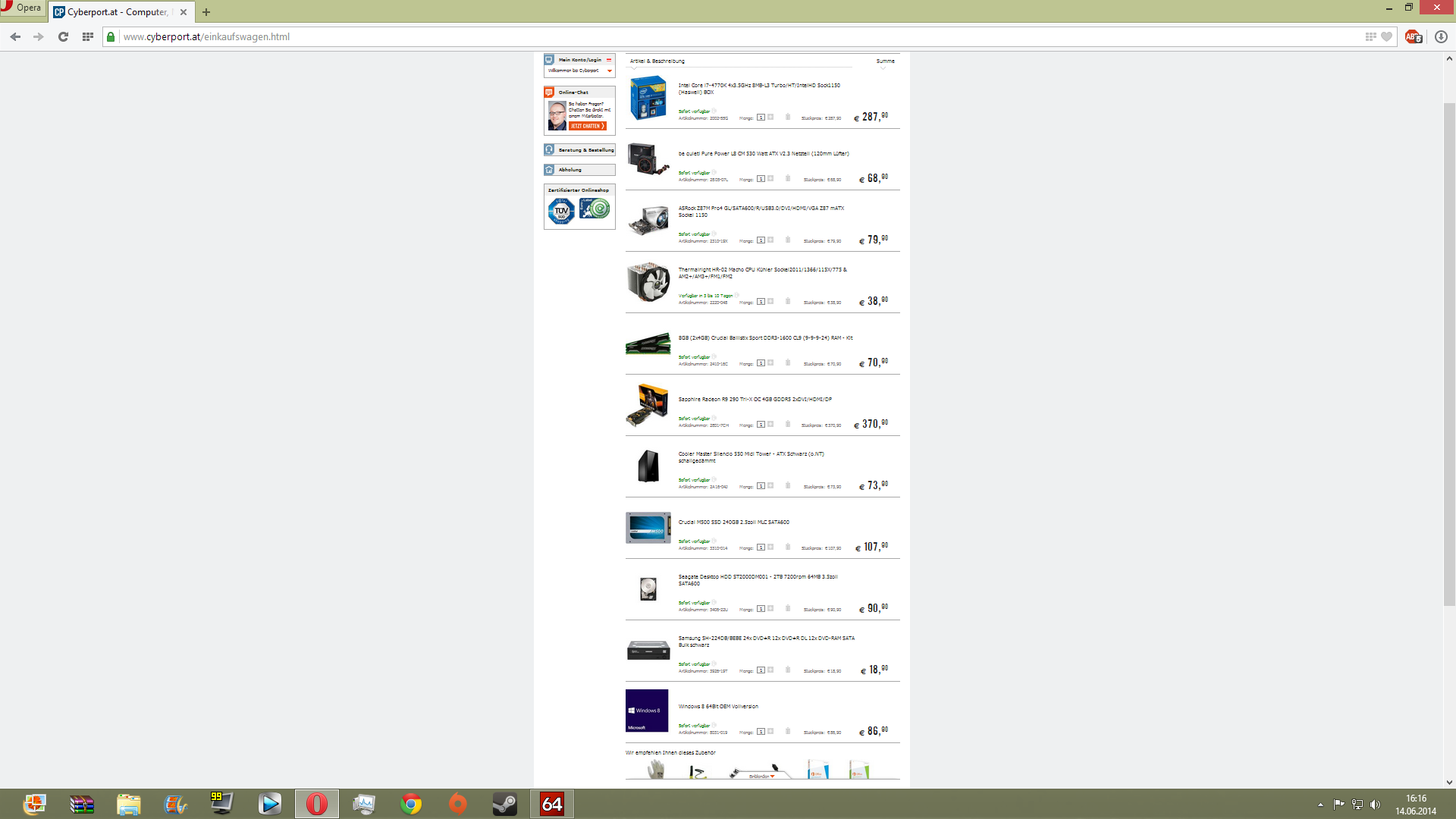Click Jetzt Chatten button

pos(588,126)
